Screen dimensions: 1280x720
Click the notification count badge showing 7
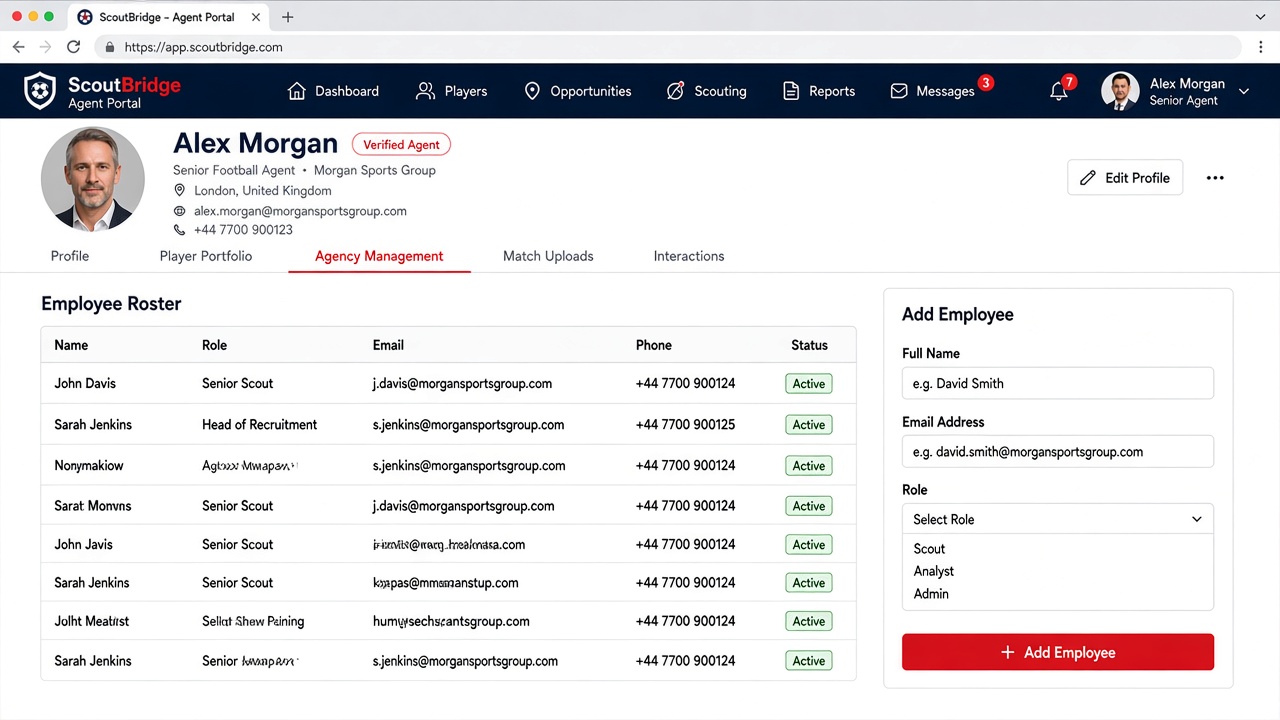tap(1070, 82)
